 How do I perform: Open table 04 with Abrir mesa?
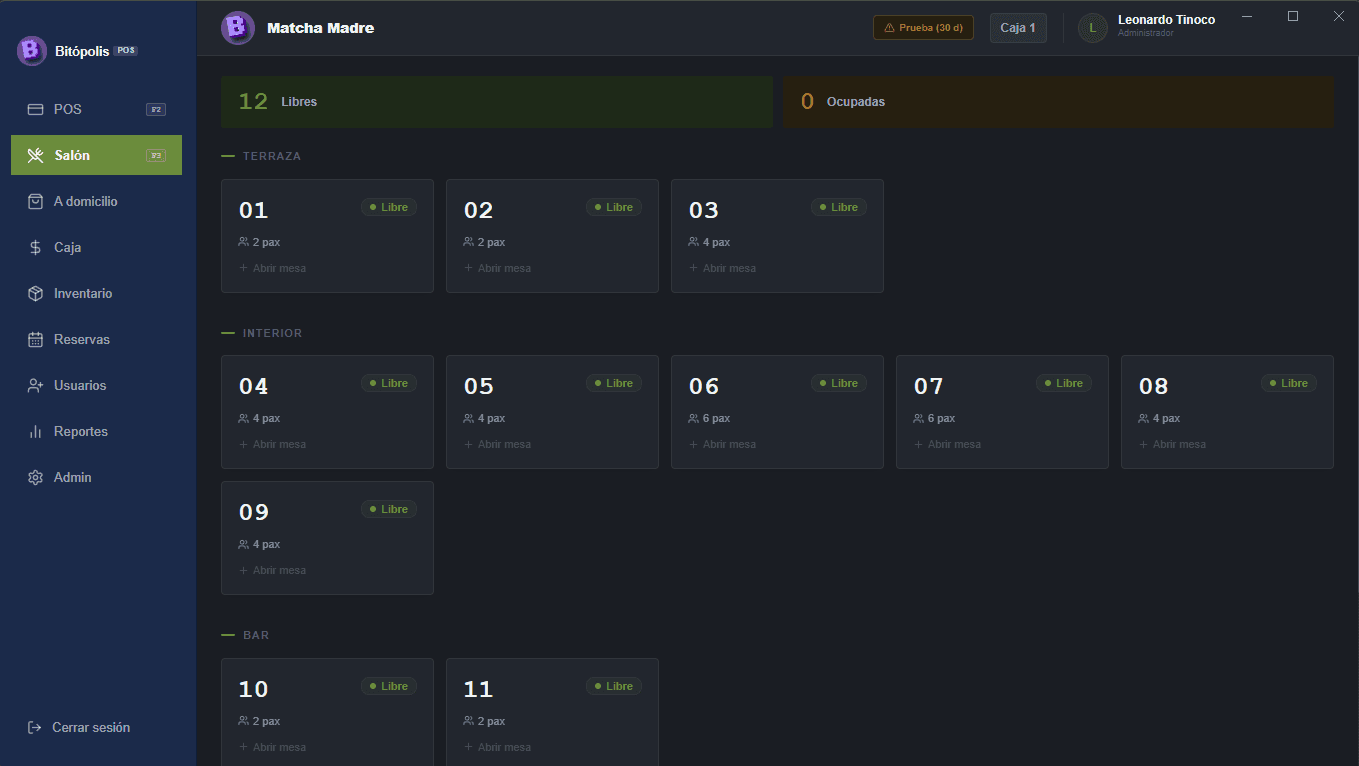pos(272,444)
